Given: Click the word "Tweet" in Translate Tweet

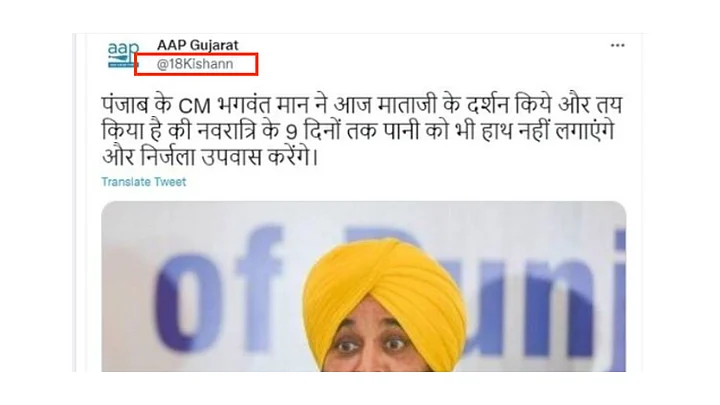Looking at the screenshot, I should point(170,182).
